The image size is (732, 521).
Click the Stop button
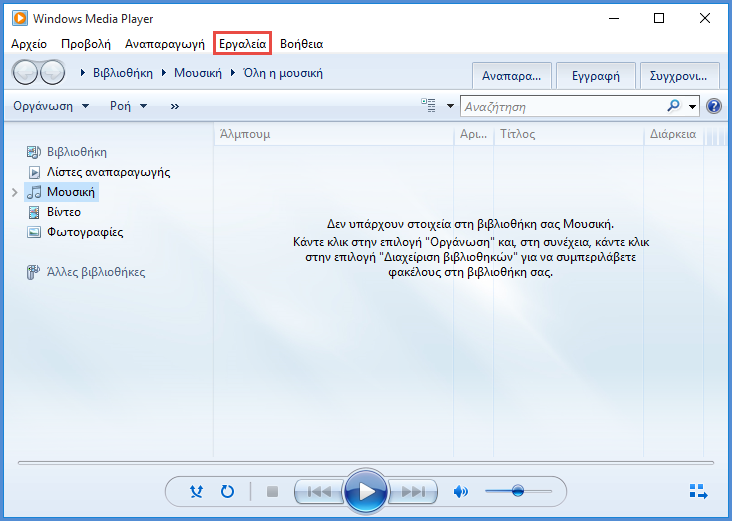tap(272, 492)
